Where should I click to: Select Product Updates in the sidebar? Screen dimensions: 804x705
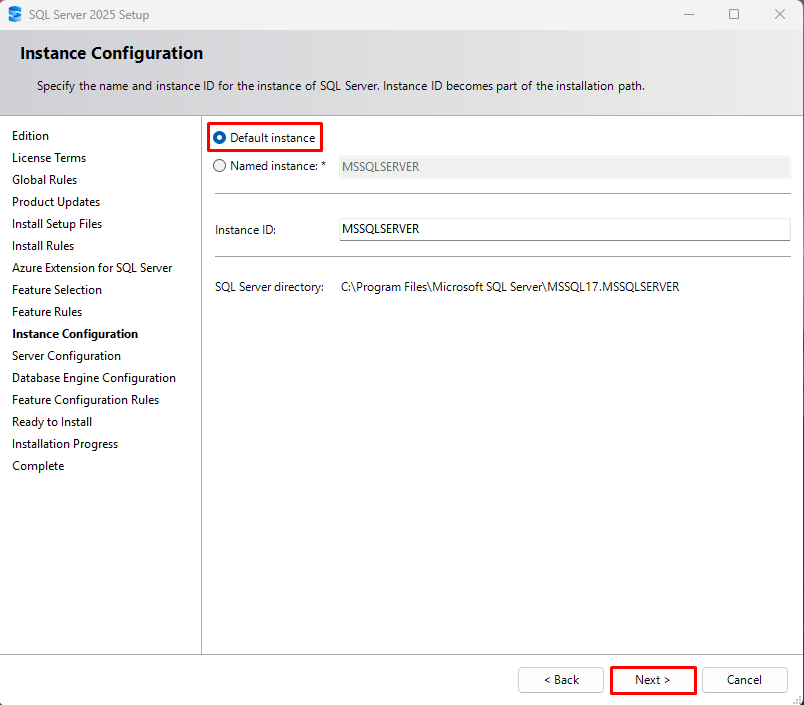(56, 202)
